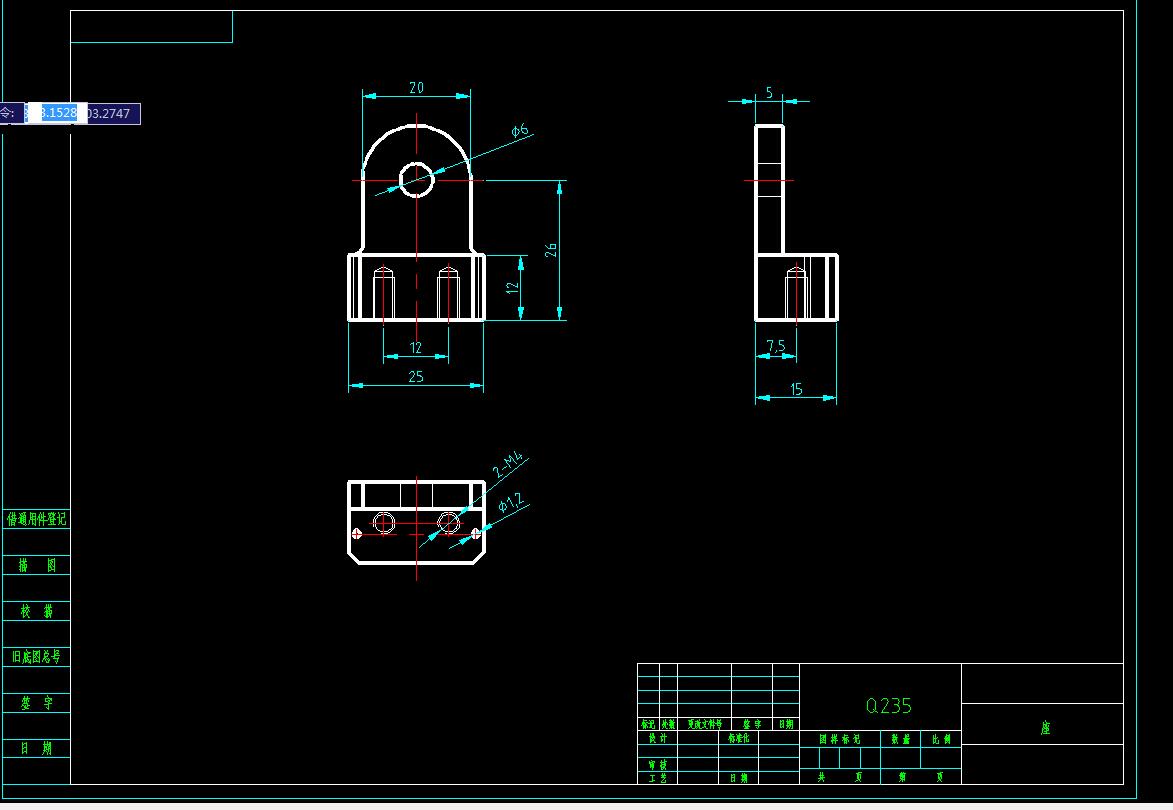The height and width of the screenshot is (810, 1173).
Task: Select the Φ6 hole diameter label
Action: point(520,131)
